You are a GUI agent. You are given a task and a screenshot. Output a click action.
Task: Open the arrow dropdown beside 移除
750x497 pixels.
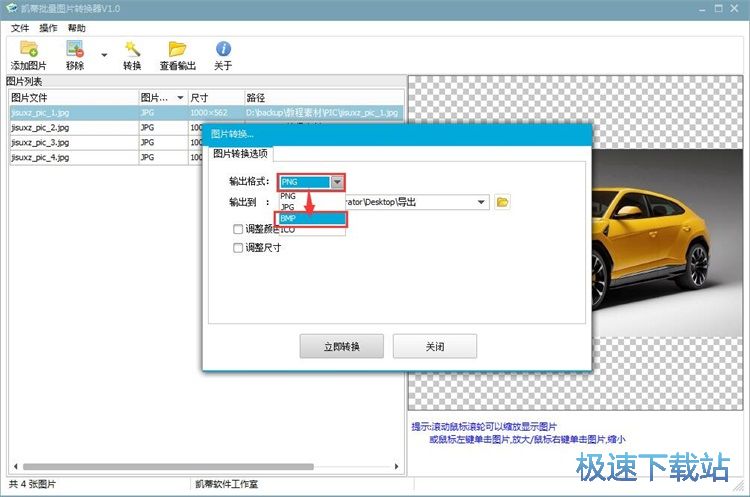[104, 55]
